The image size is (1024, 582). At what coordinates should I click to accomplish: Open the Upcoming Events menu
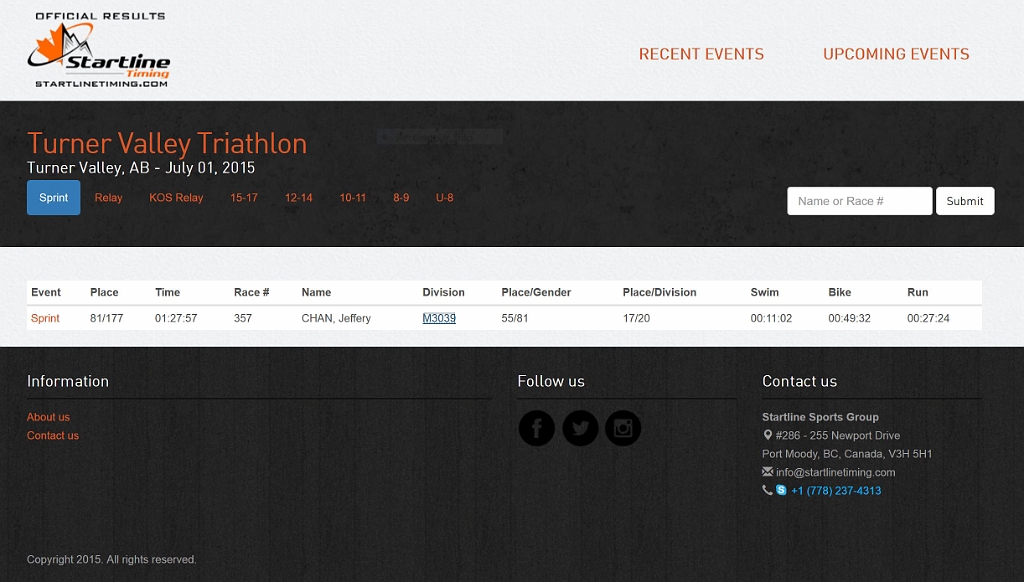pos(895,54)
